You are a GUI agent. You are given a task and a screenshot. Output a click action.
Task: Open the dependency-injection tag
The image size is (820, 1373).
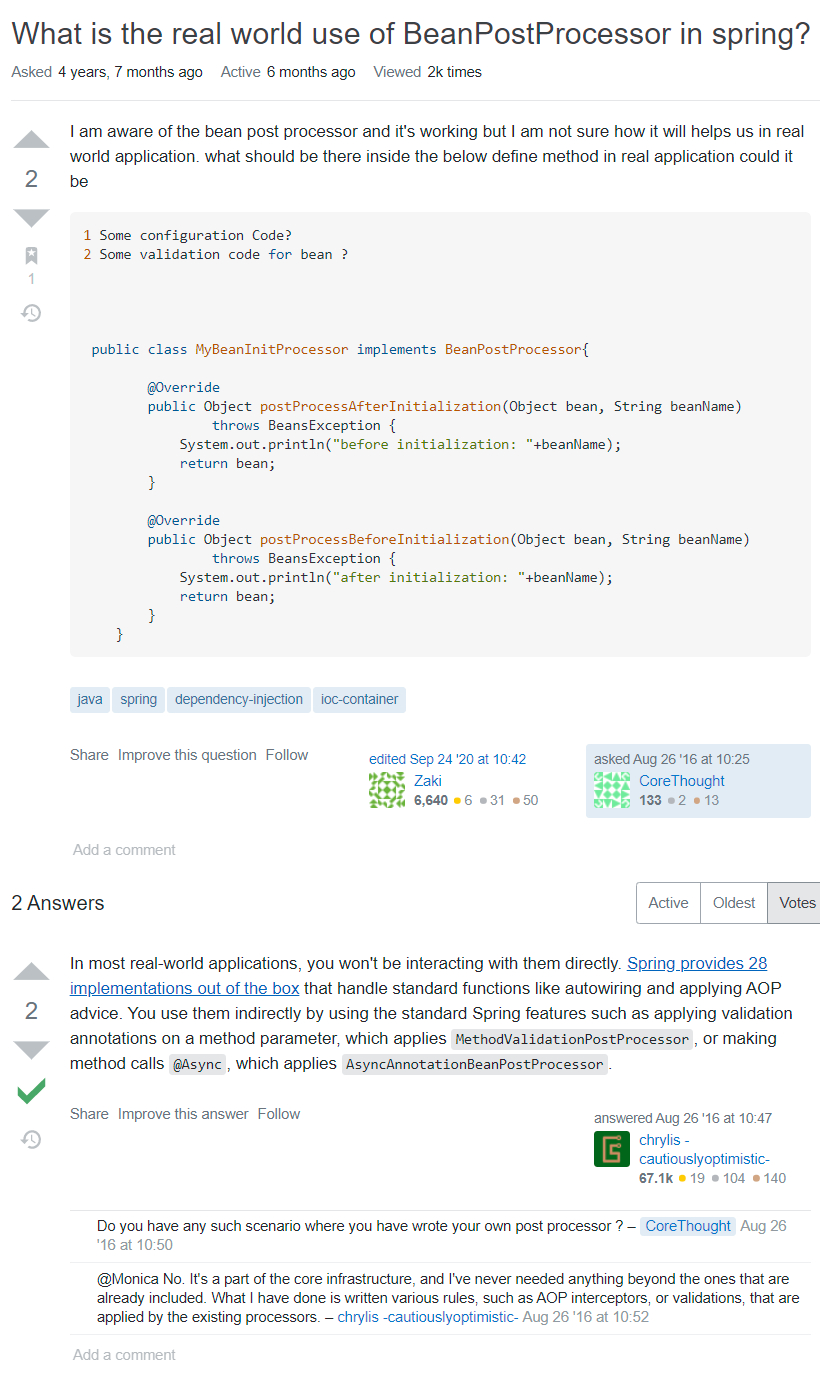[x=238, y=699]
